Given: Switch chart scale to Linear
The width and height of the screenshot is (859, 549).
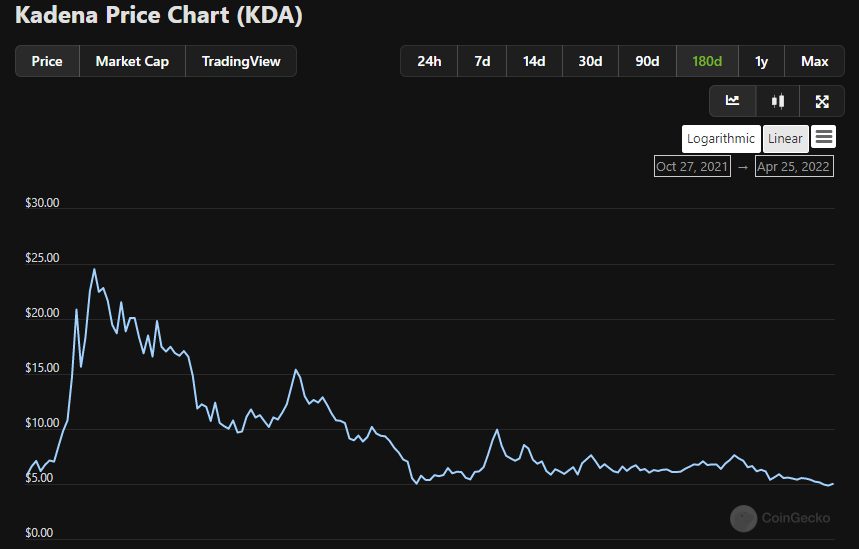Looking at the screenshot, I should tap(785, 139).
